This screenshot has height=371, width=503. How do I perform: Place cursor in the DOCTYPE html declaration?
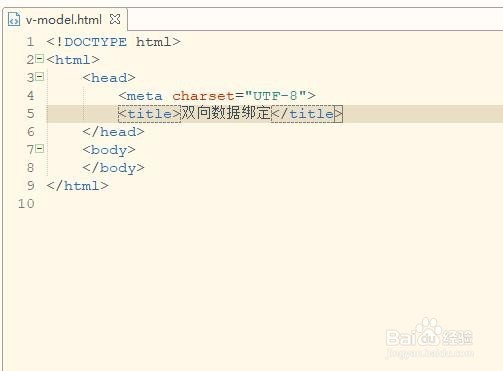click(x=113, y=42)
